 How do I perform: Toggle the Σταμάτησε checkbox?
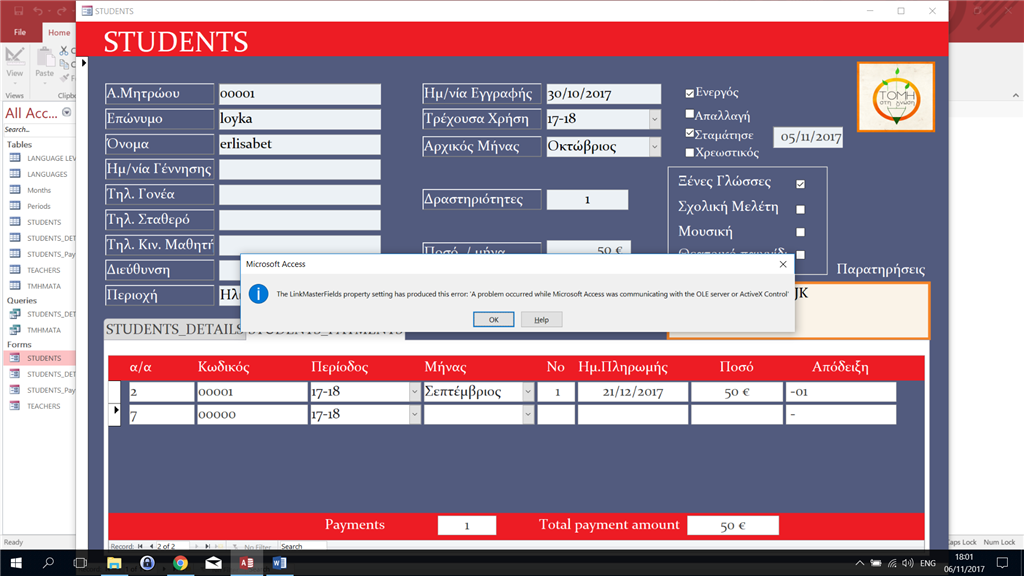click(690, 133)
